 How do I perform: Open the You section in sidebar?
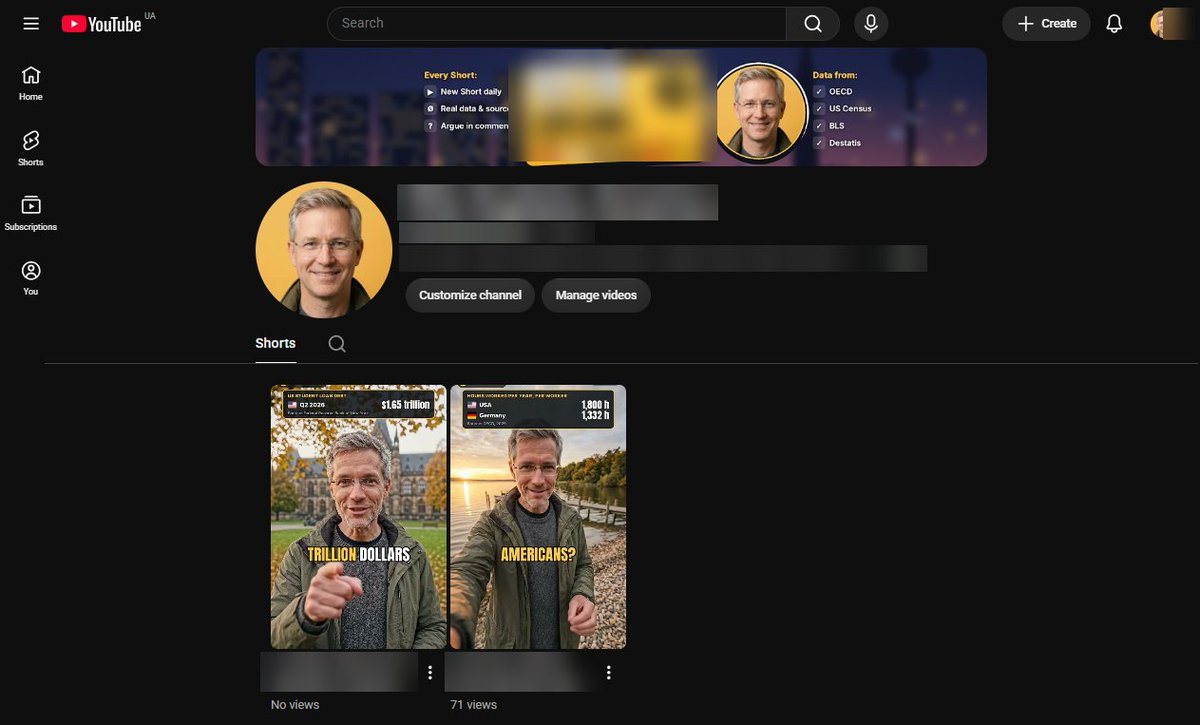(x=31, y=278)
